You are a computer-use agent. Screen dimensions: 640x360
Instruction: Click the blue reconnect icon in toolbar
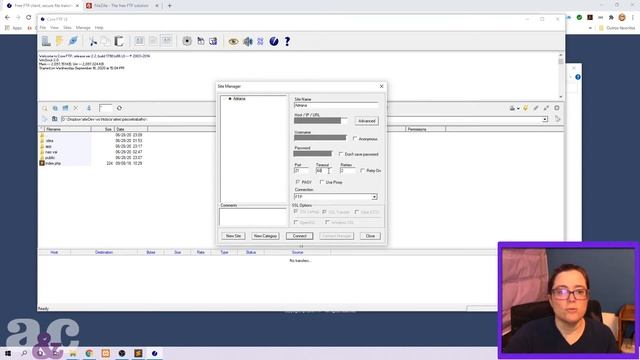[73, 41]
